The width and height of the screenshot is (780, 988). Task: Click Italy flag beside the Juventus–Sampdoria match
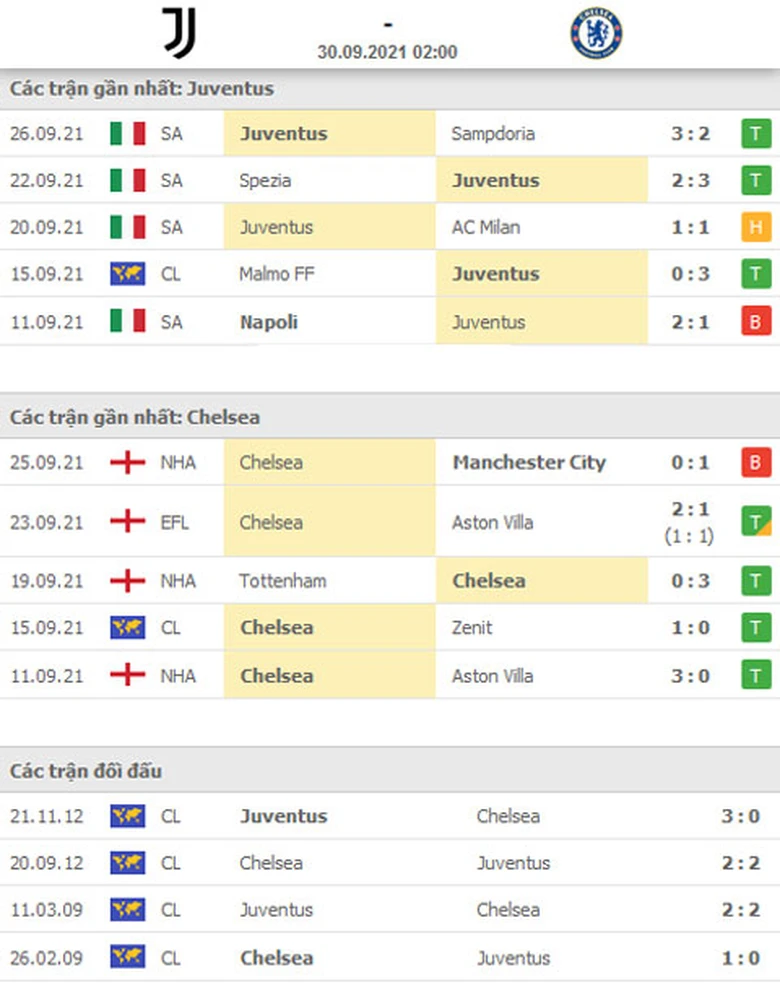tap(127, 133)
